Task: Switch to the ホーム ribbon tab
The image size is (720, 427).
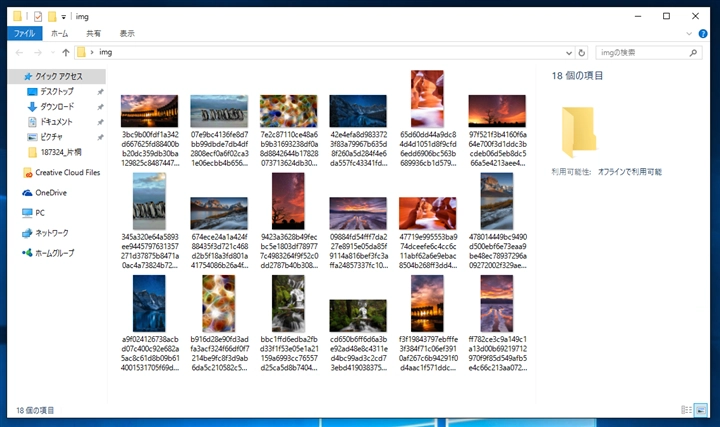Action: (x=59, y=34)
